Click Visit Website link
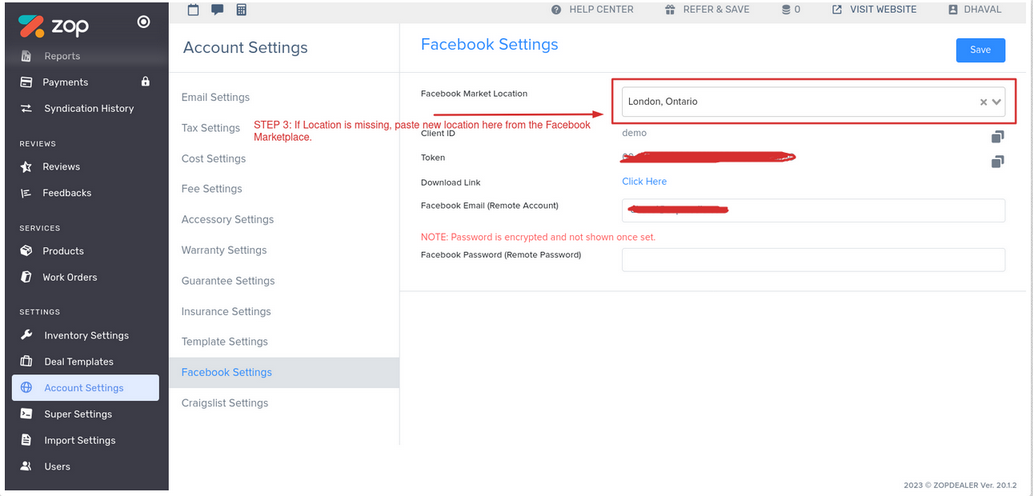Viewport: 1033px width, 496px height. 874,9
